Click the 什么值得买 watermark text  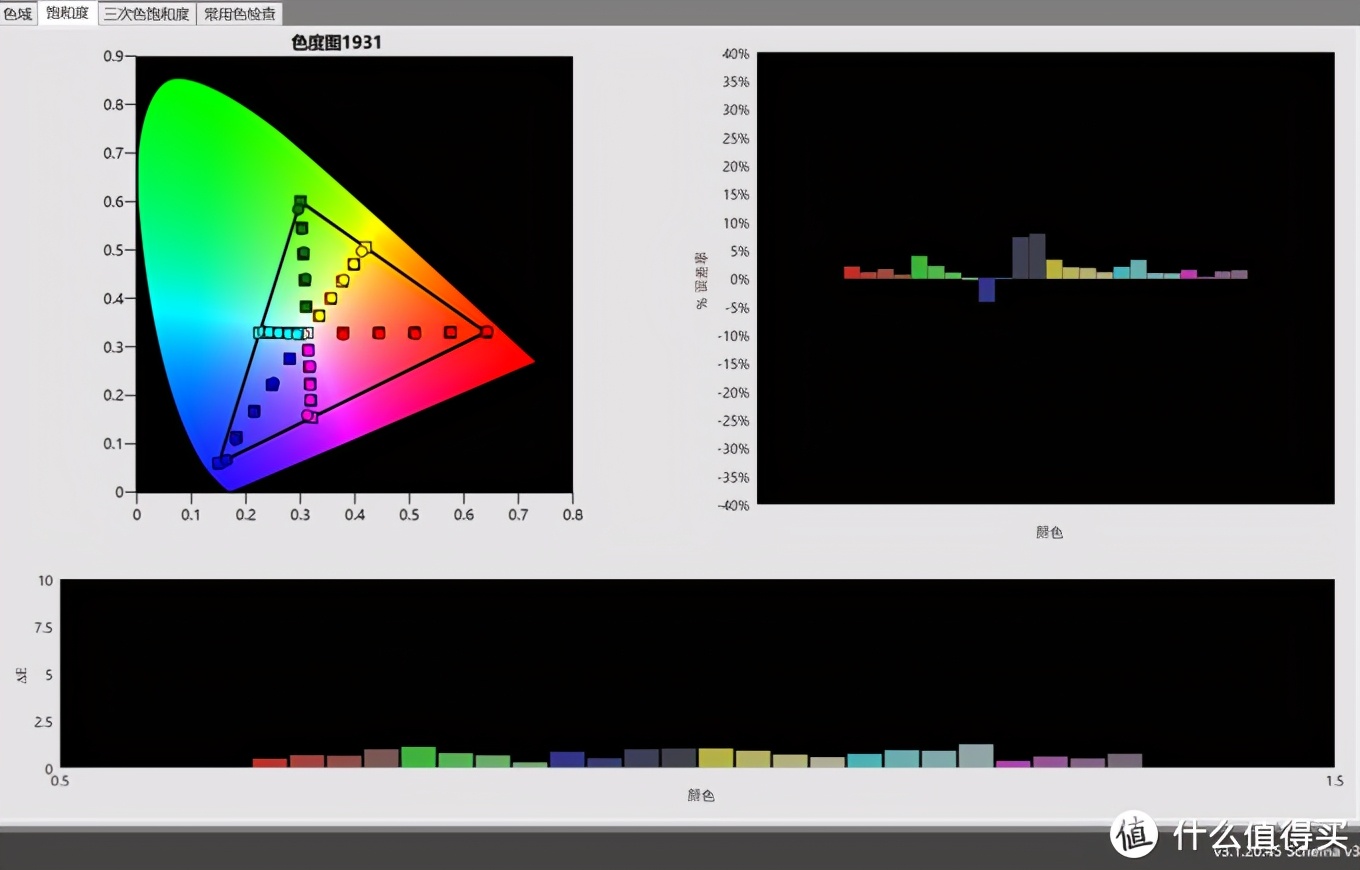1260,833
